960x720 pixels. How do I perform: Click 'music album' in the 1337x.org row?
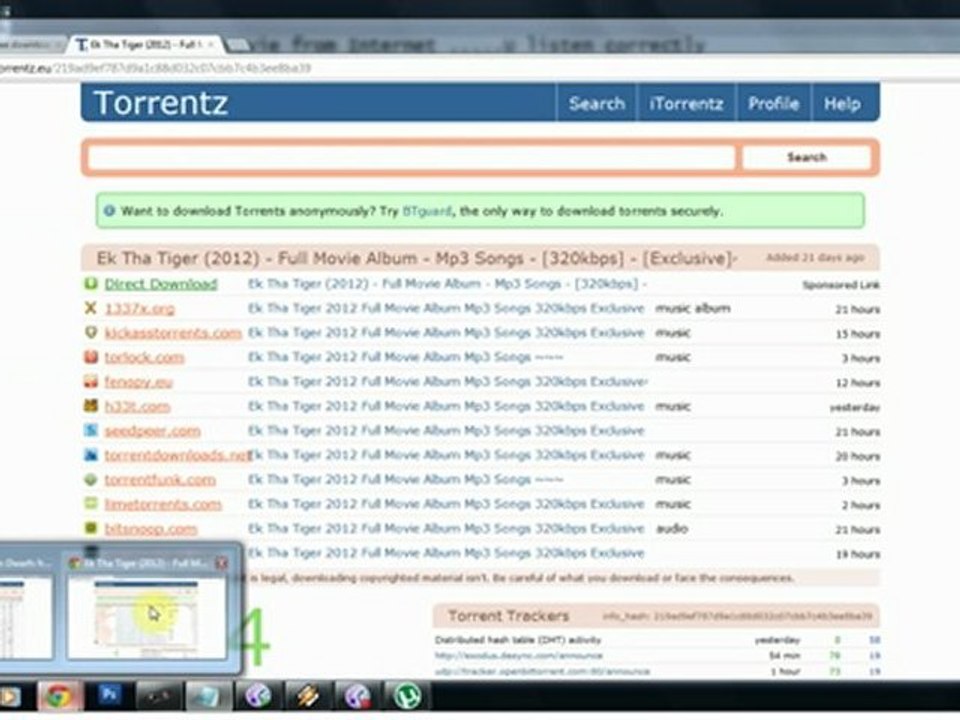[692, 308]
